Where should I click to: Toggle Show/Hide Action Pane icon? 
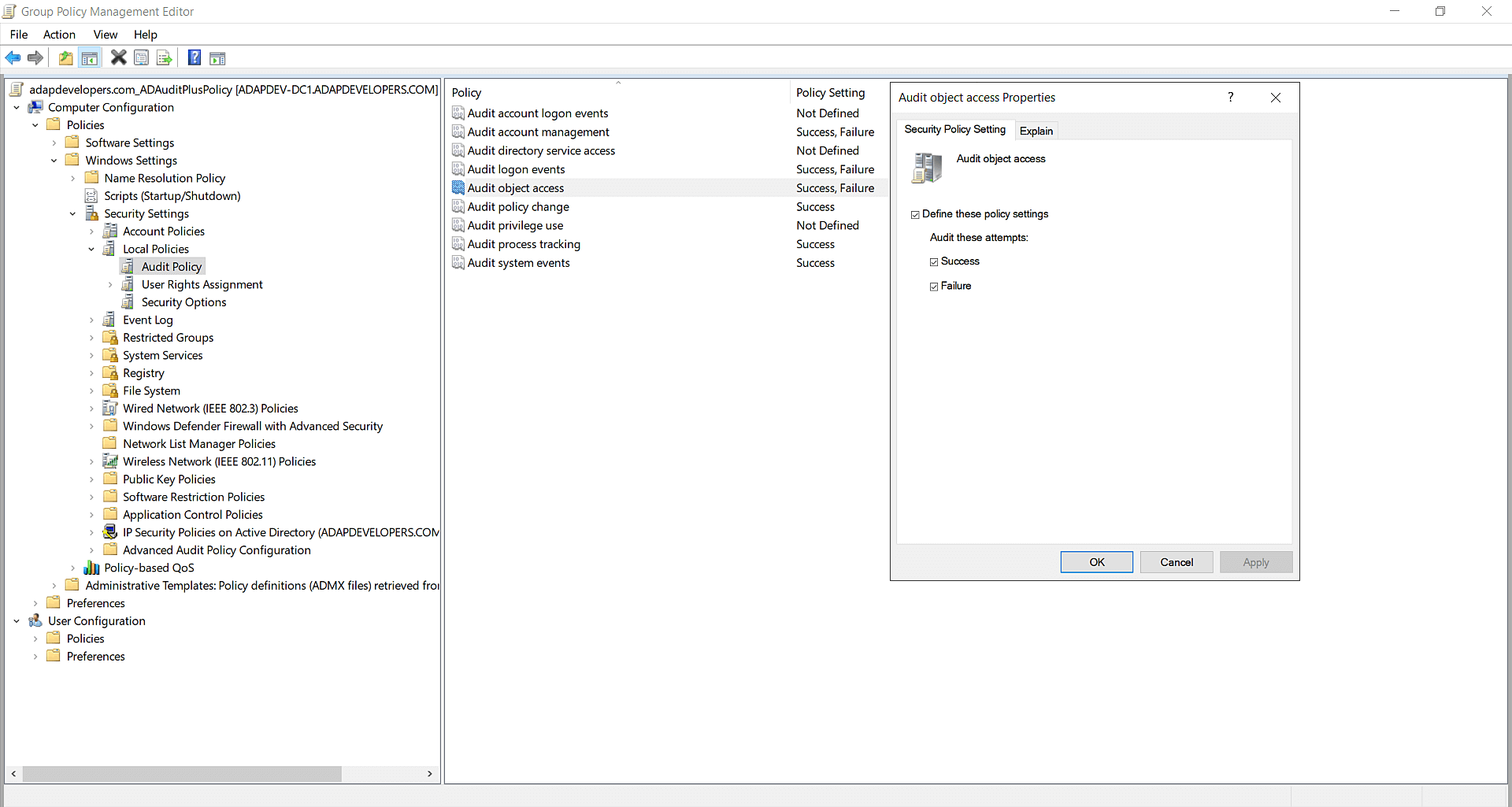217,57
